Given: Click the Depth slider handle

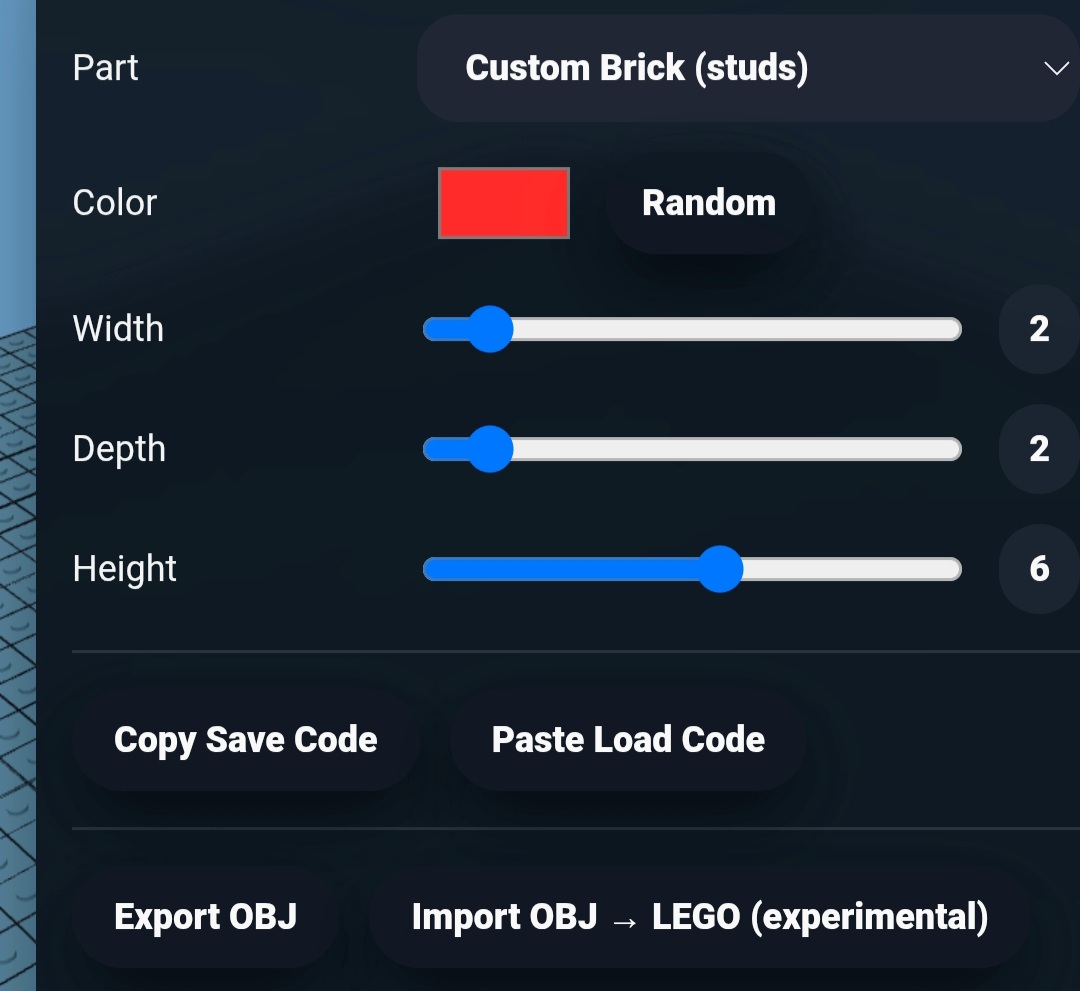Looking at the screenshot, I should click(x=490, y=449).
